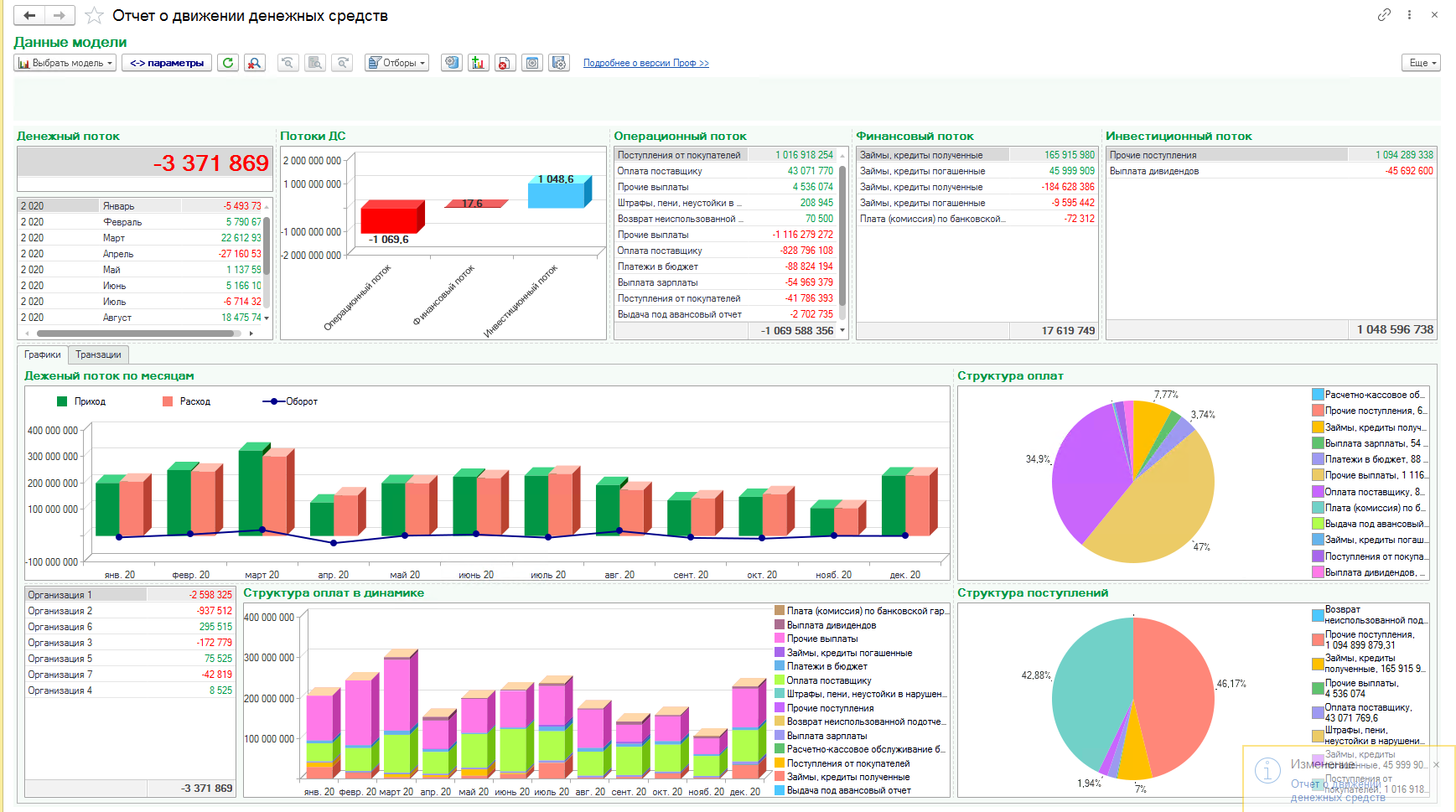This screenshot has width=1456, height=812.
Task: Open the Выбрать модель dropdown
Action: point(65,63)
